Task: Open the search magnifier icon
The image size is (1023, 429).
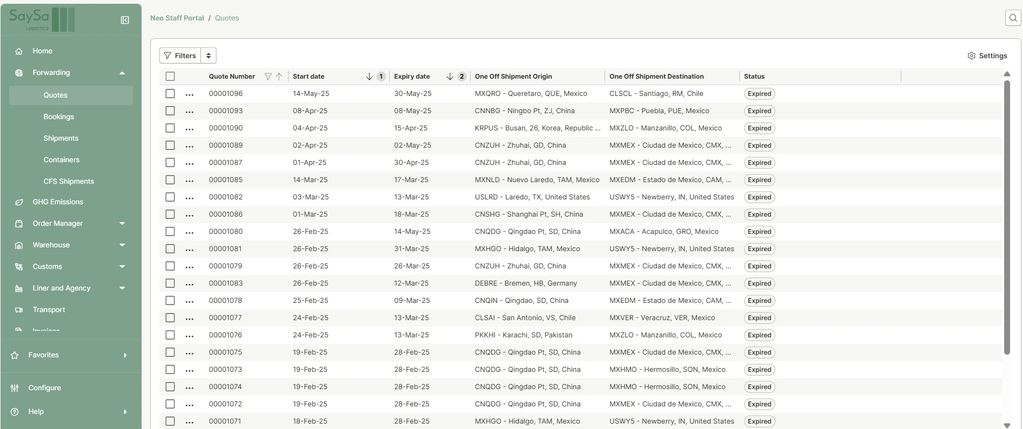Action: click(1012, 18)
